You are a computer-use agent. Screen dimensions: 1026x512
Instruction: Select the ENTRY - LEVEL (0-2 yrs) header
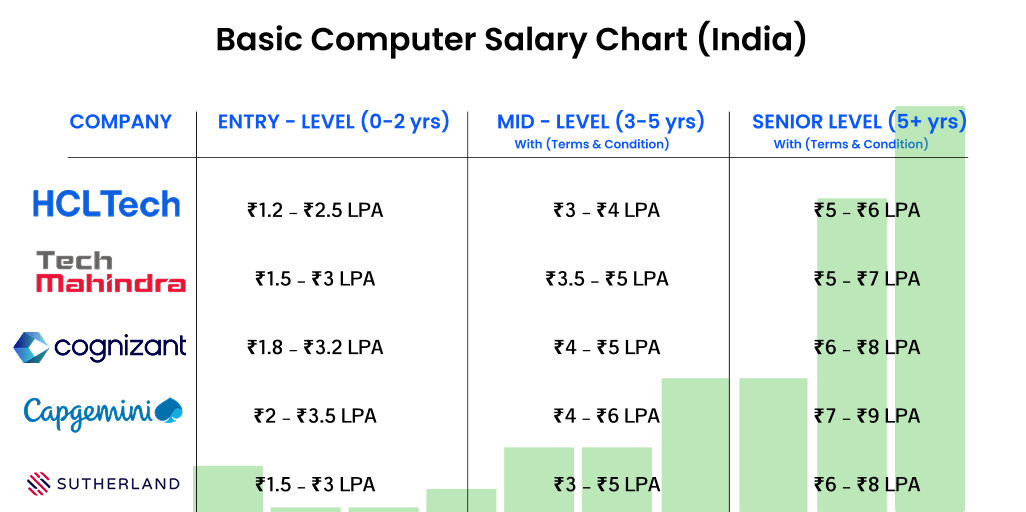click(333, 122)
